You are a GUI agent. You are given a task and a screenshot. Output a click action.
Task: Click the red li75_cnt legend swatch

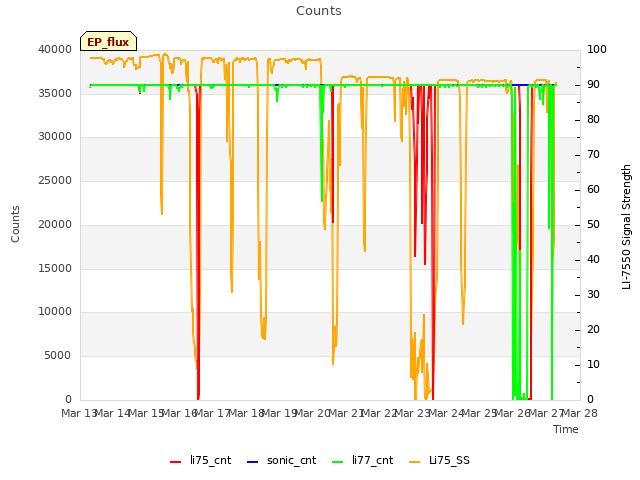coord(176,462)
